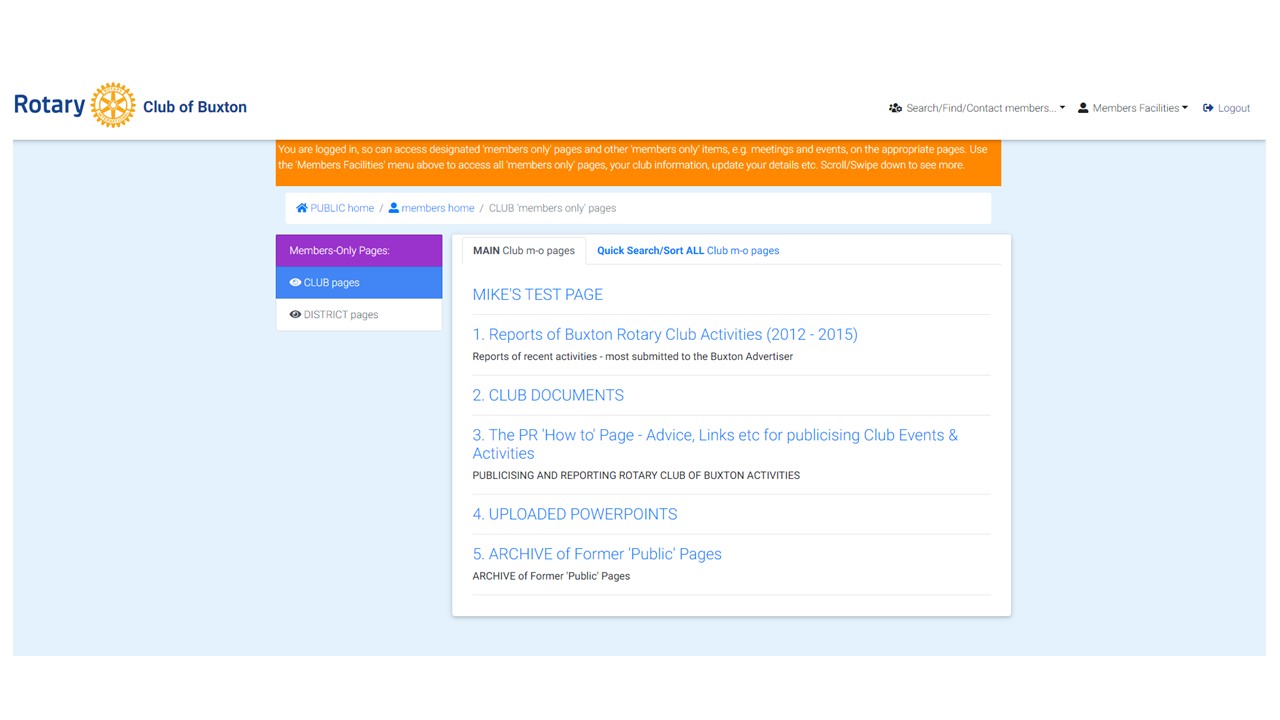
Task: Select CLUB pages in sidebar
Action: [359, 283]
